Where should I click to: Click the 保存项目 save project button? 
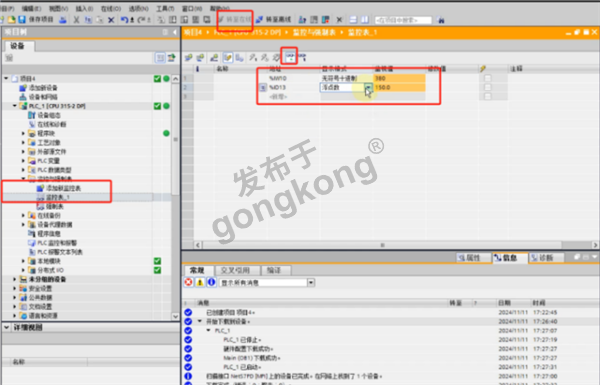(x=36, y=19)
